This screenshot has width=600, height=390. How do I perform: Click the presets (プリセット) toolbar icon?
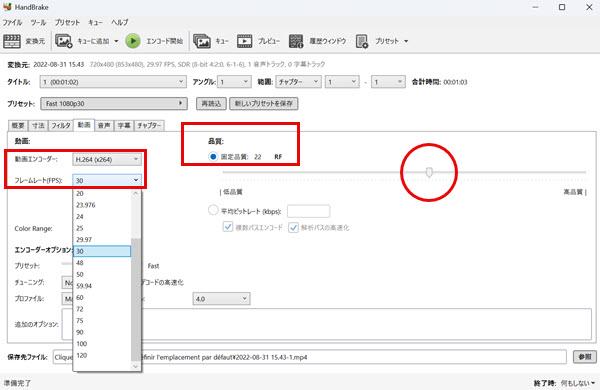coord(362,41)
